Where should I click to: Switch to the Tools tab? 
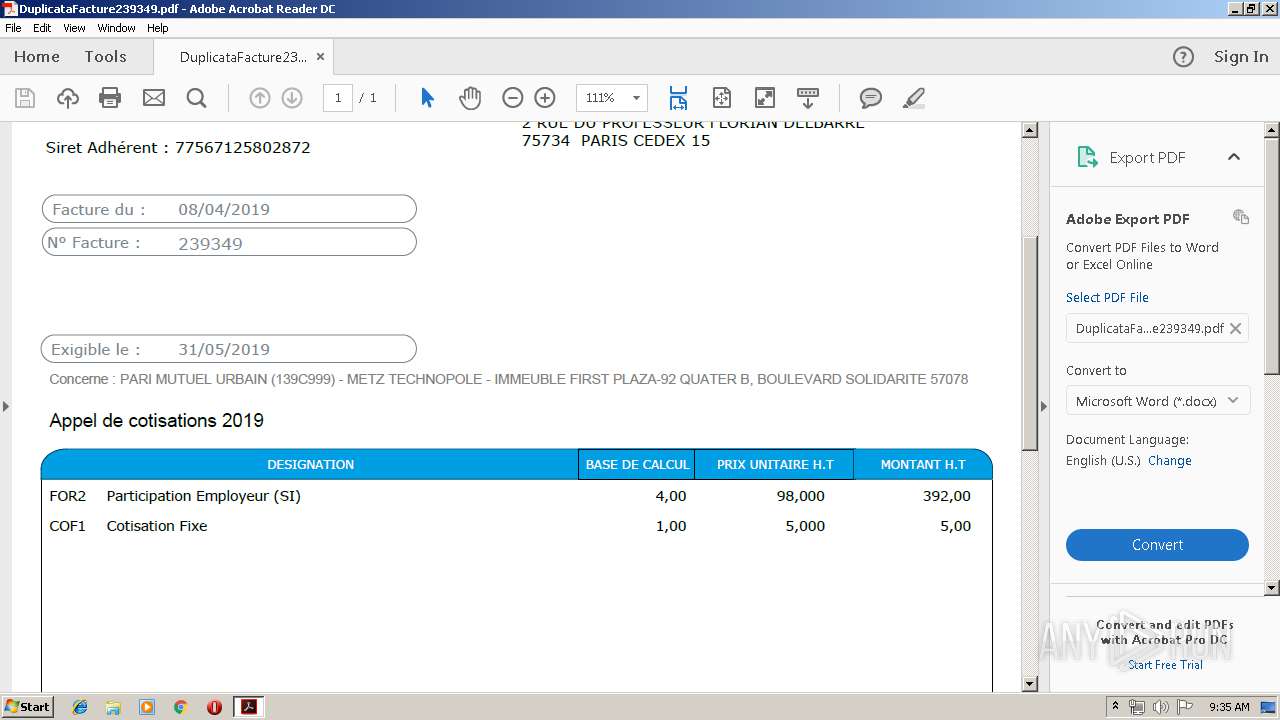tap(105, 57)
